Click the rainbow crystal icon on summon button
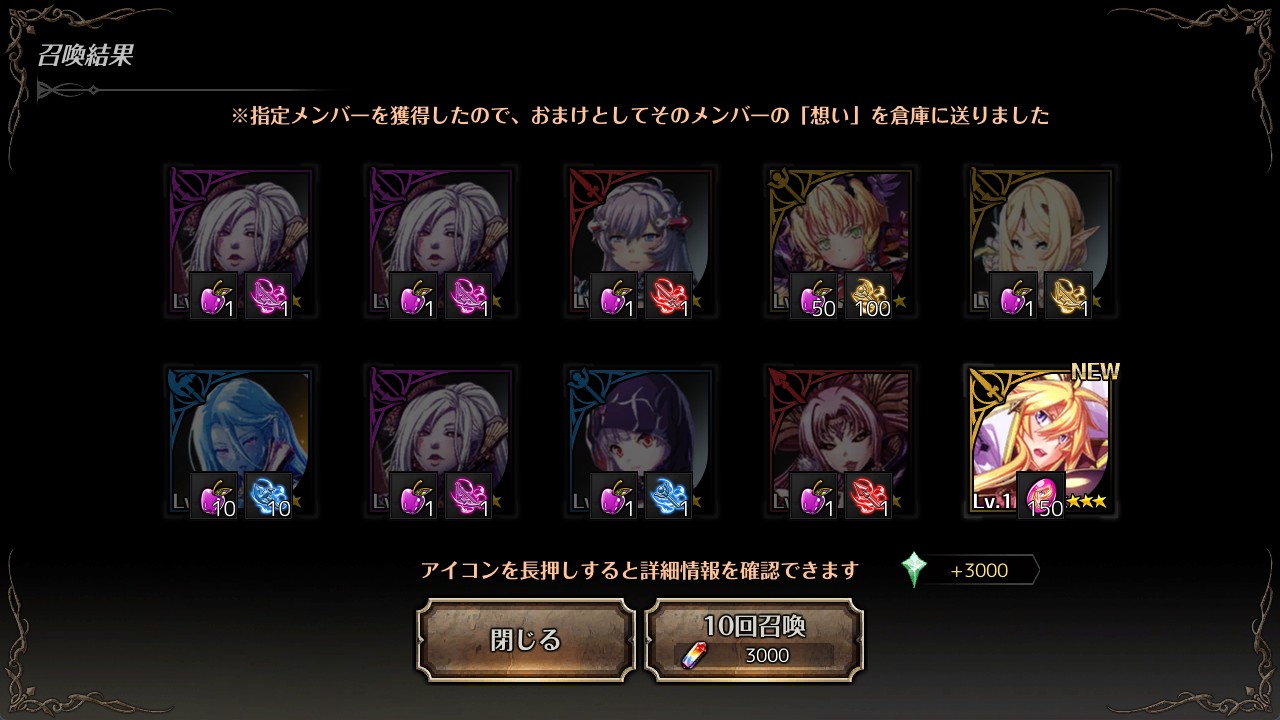1280x720 pixels. [692, 655]
